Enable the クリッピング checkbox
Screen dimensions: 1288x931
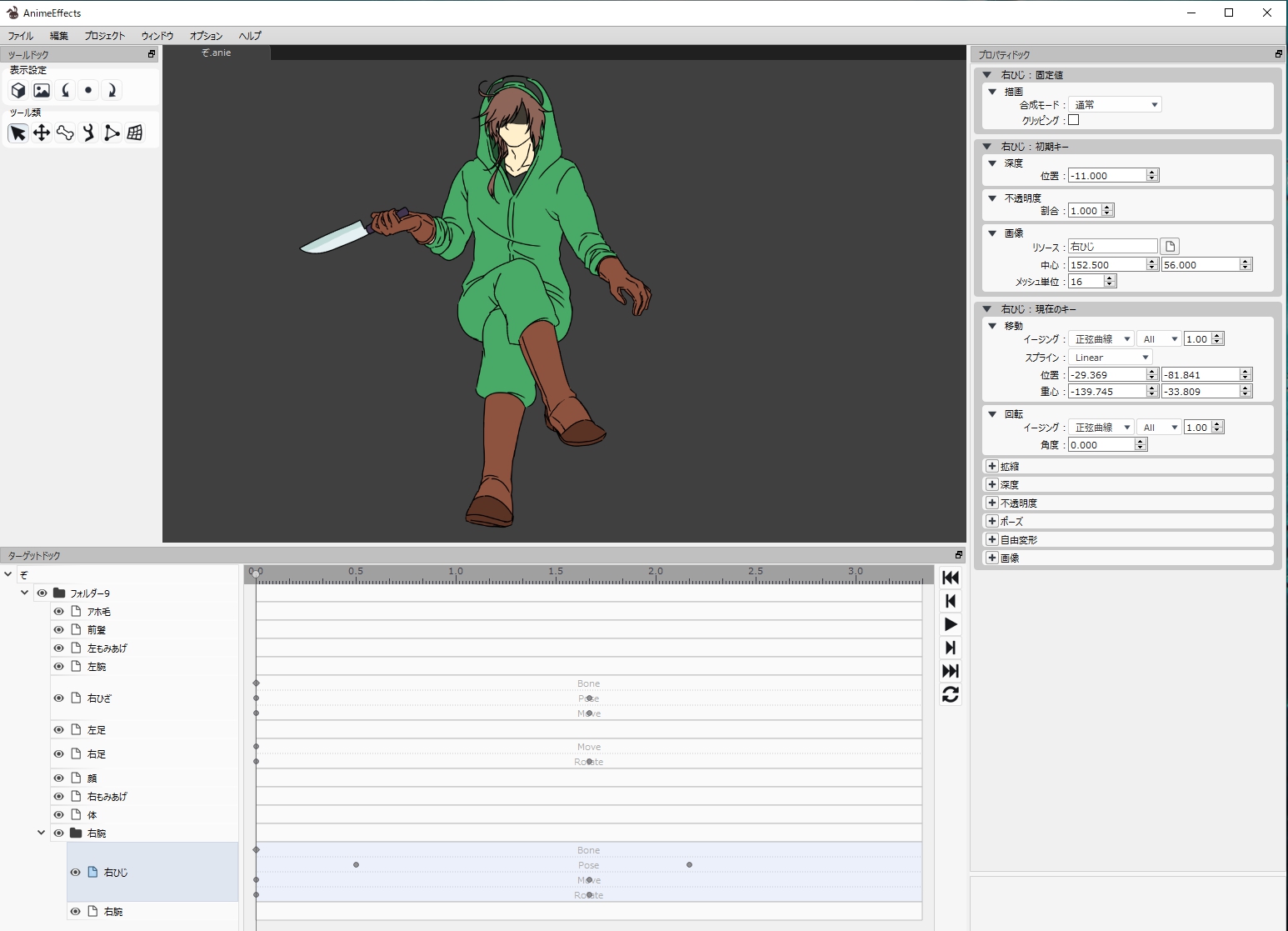[x=1074, y=120]
